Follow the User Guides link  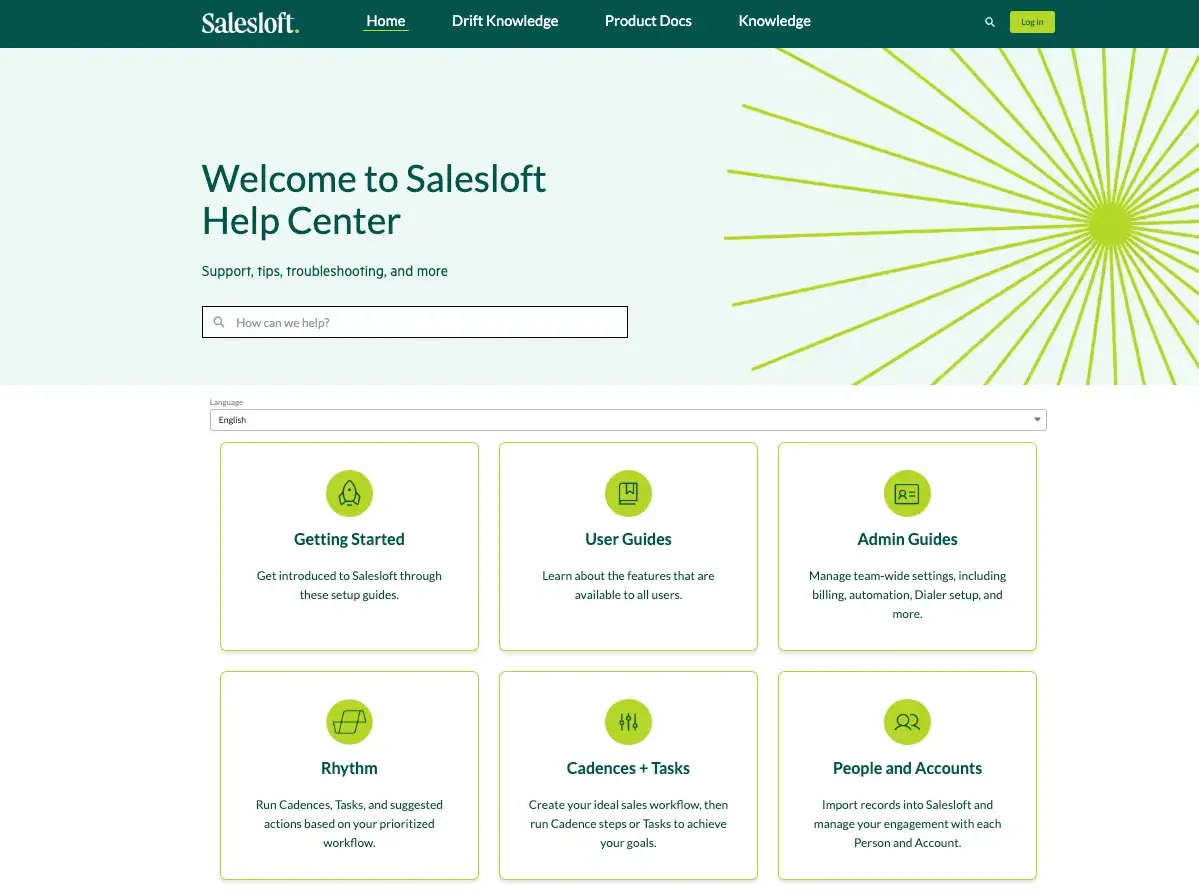click(x=628, y=539)
